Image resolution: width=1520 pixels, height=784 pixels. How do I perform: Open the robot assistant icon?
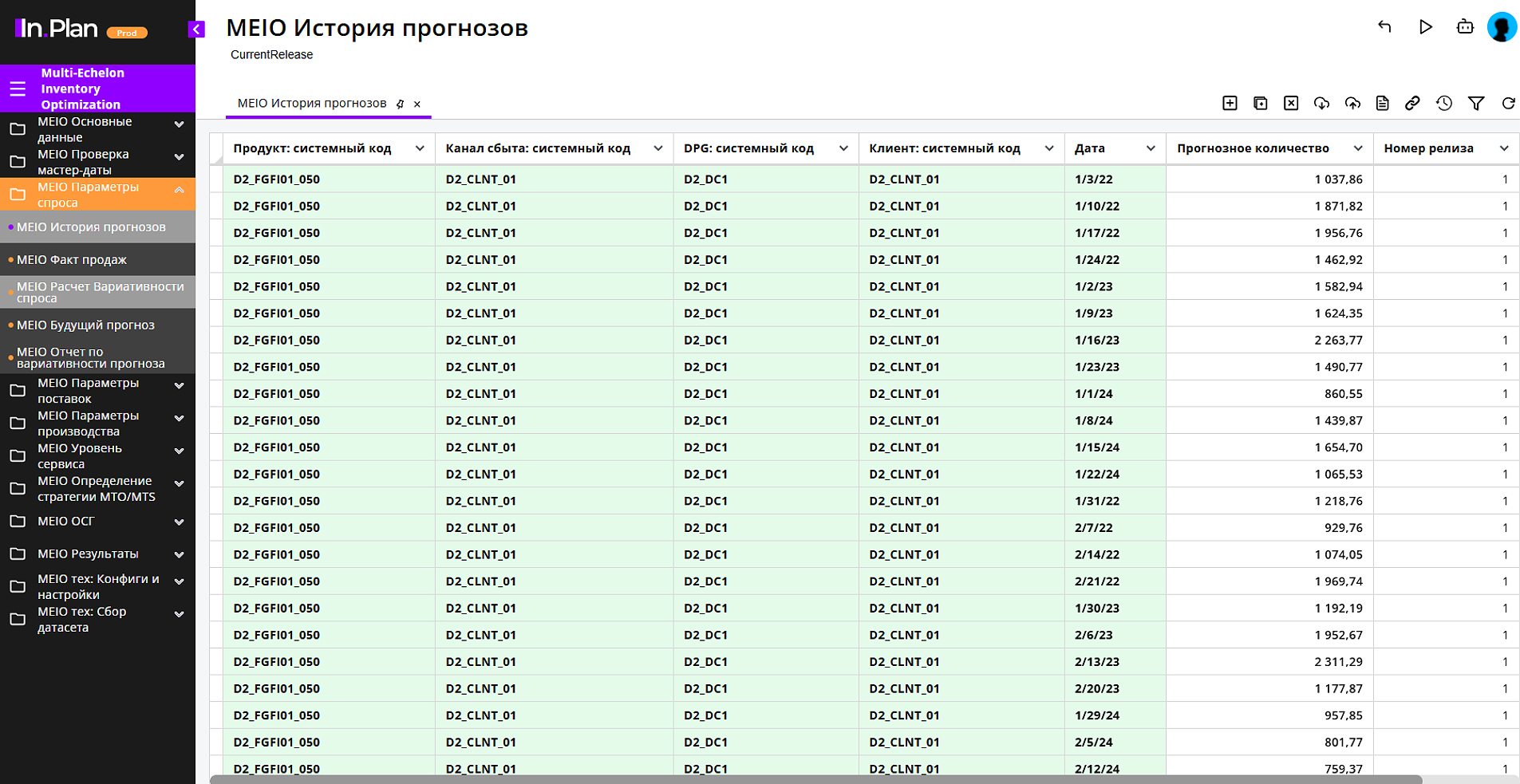(x=1465, y=27)
